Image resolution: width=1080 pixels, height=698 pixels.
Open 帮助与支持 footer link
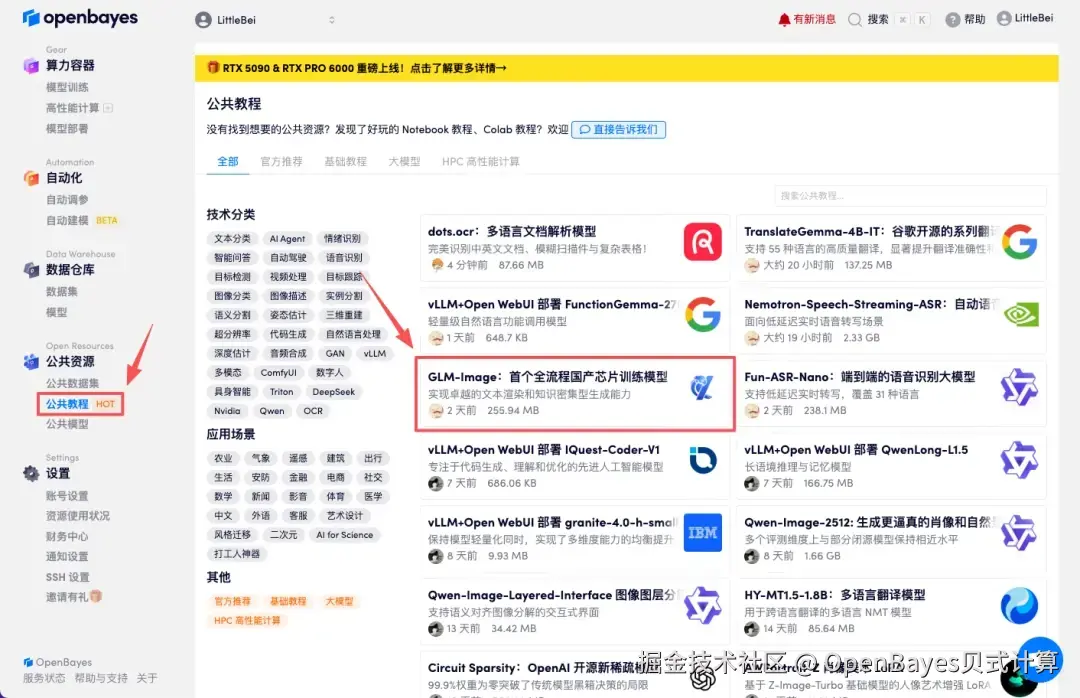tap(101, 678)
